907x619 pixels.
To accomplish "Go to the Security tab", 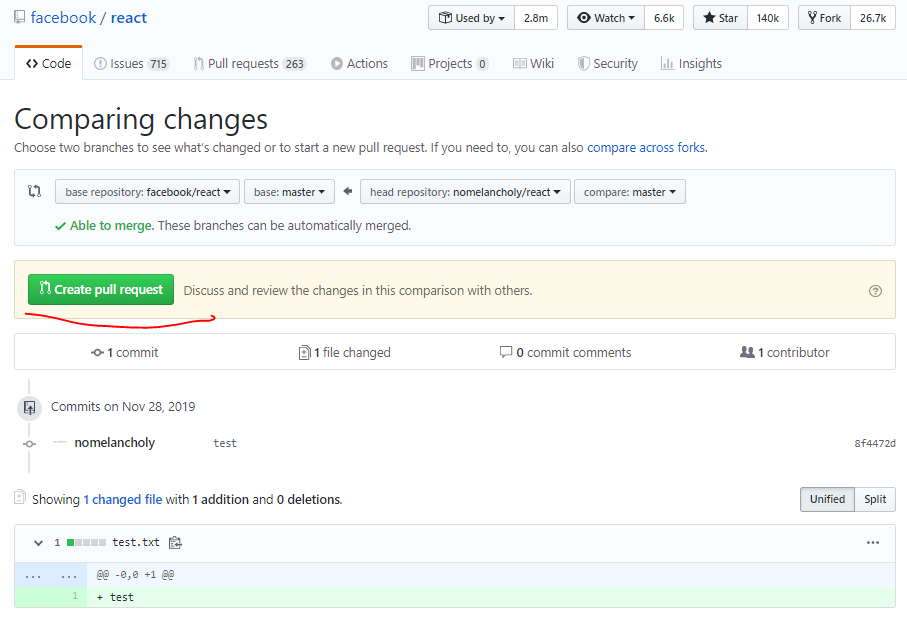I will [607, 64].
